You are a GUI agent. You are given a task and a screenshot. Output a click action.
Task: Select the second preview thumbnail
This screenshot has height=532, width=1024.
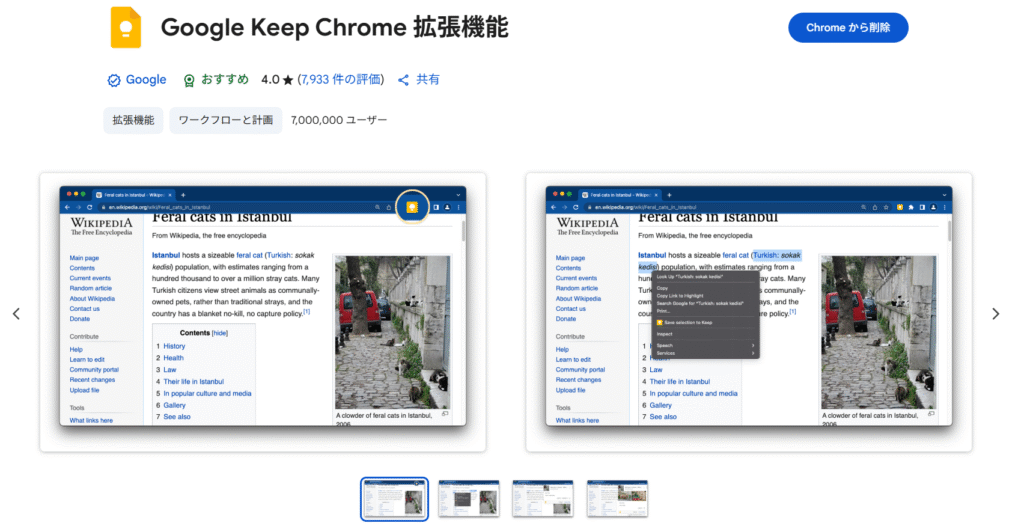coord(469,498)
